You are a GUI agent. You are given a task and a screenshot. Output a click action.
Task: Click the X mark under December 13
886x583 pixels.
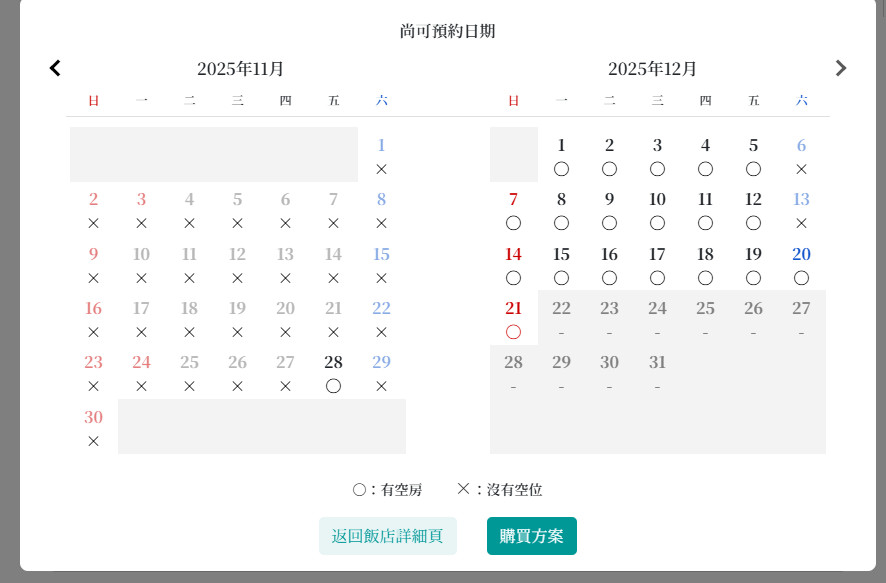(801, 223)
